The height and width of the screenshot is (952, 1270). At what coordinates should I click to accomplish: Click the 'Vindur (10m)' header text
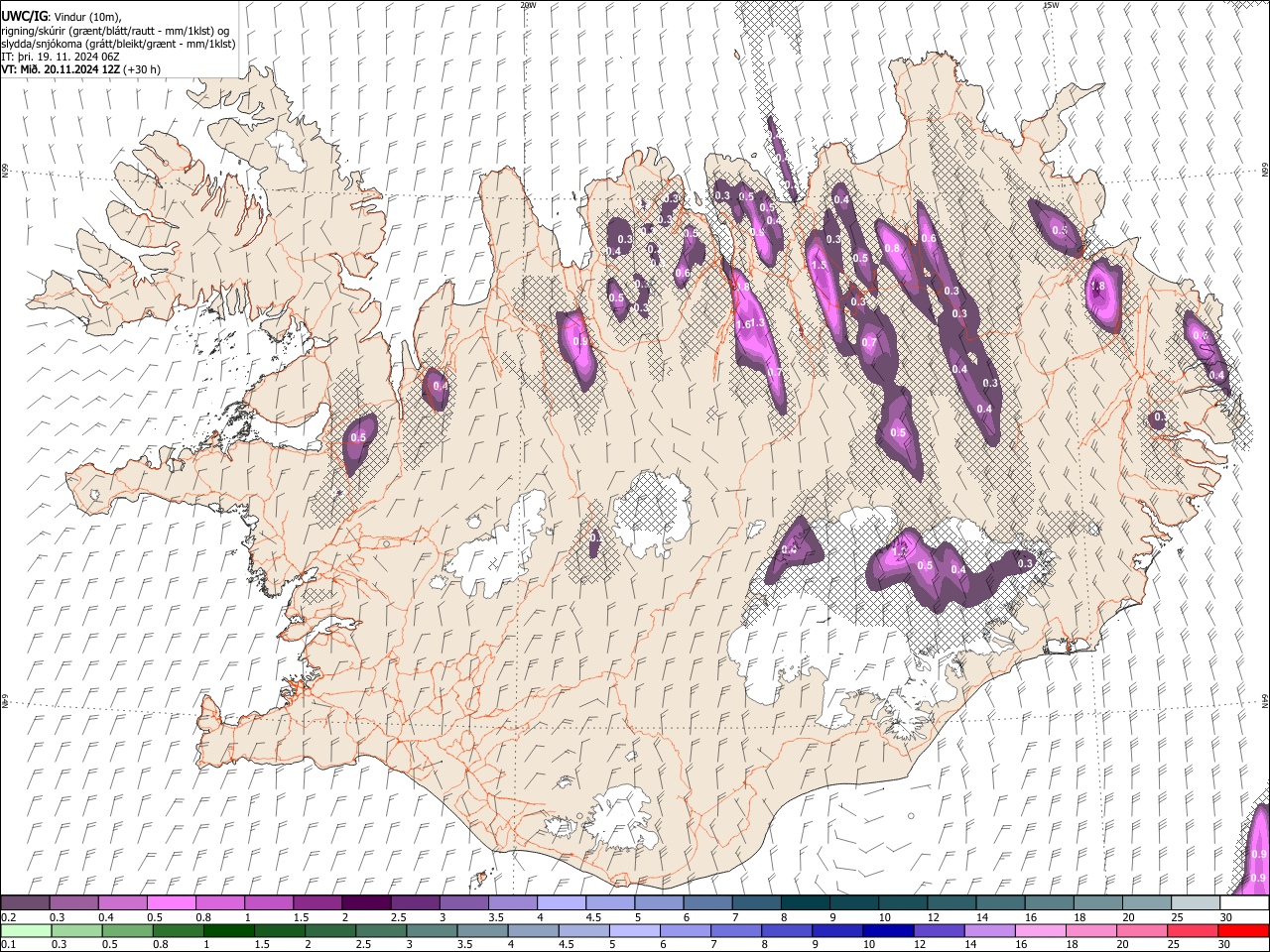(86, 17)
